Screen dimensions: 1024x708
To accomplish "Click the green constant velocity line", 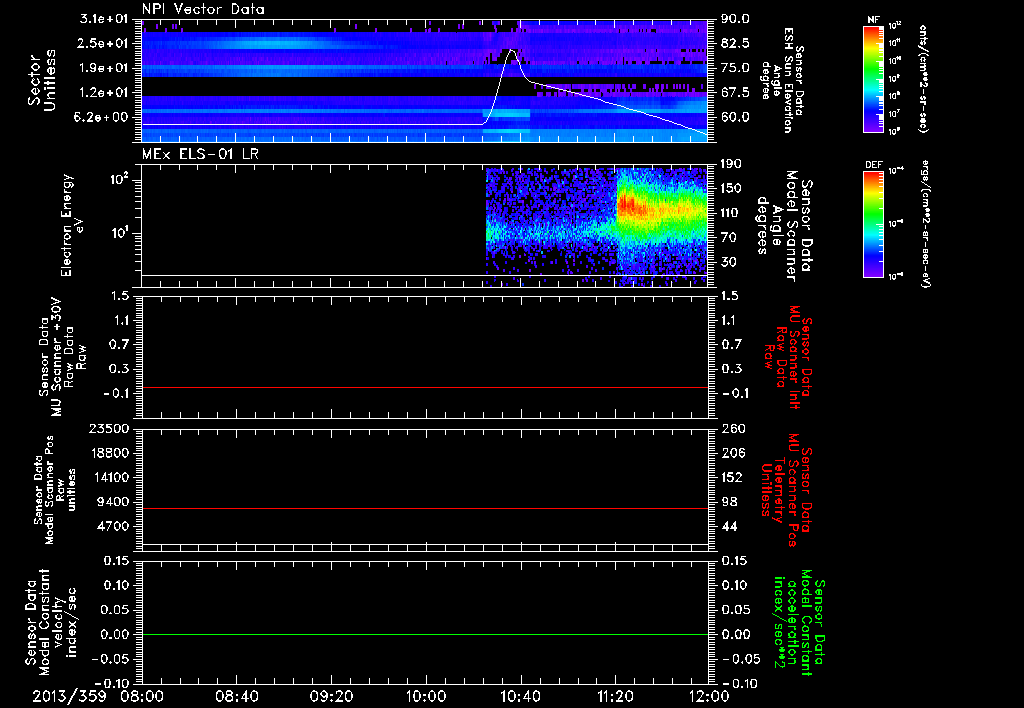I will (425, 634).
